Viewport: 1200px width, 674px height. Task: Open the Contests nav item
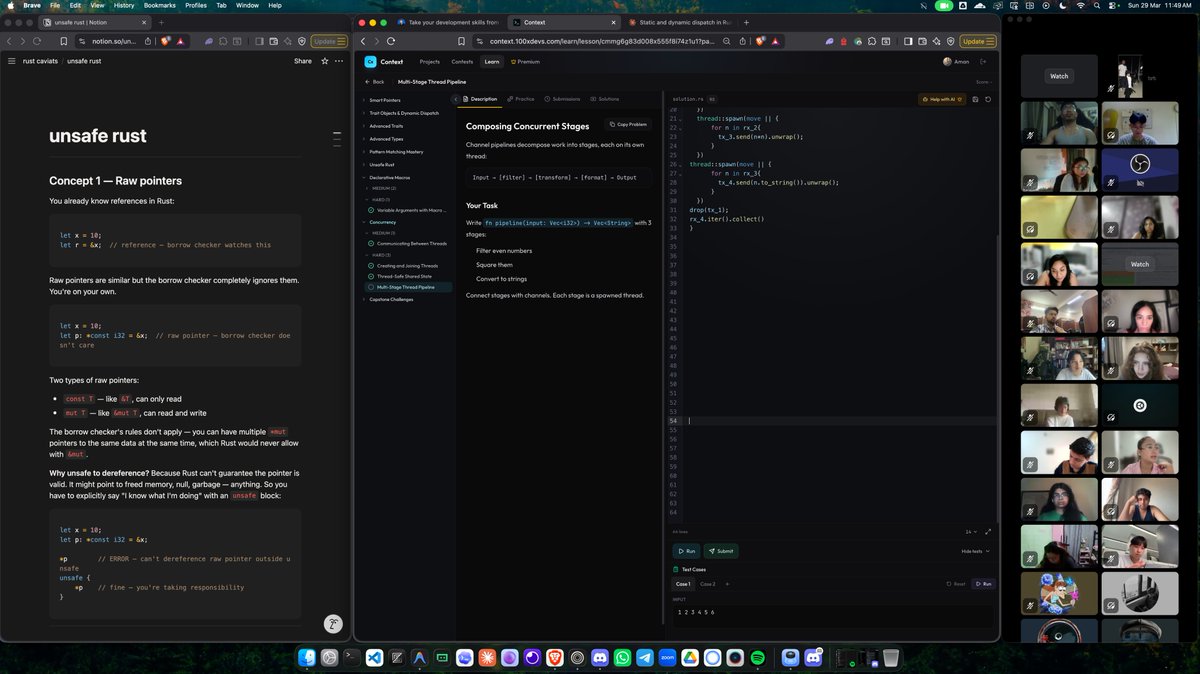point(462,61)
